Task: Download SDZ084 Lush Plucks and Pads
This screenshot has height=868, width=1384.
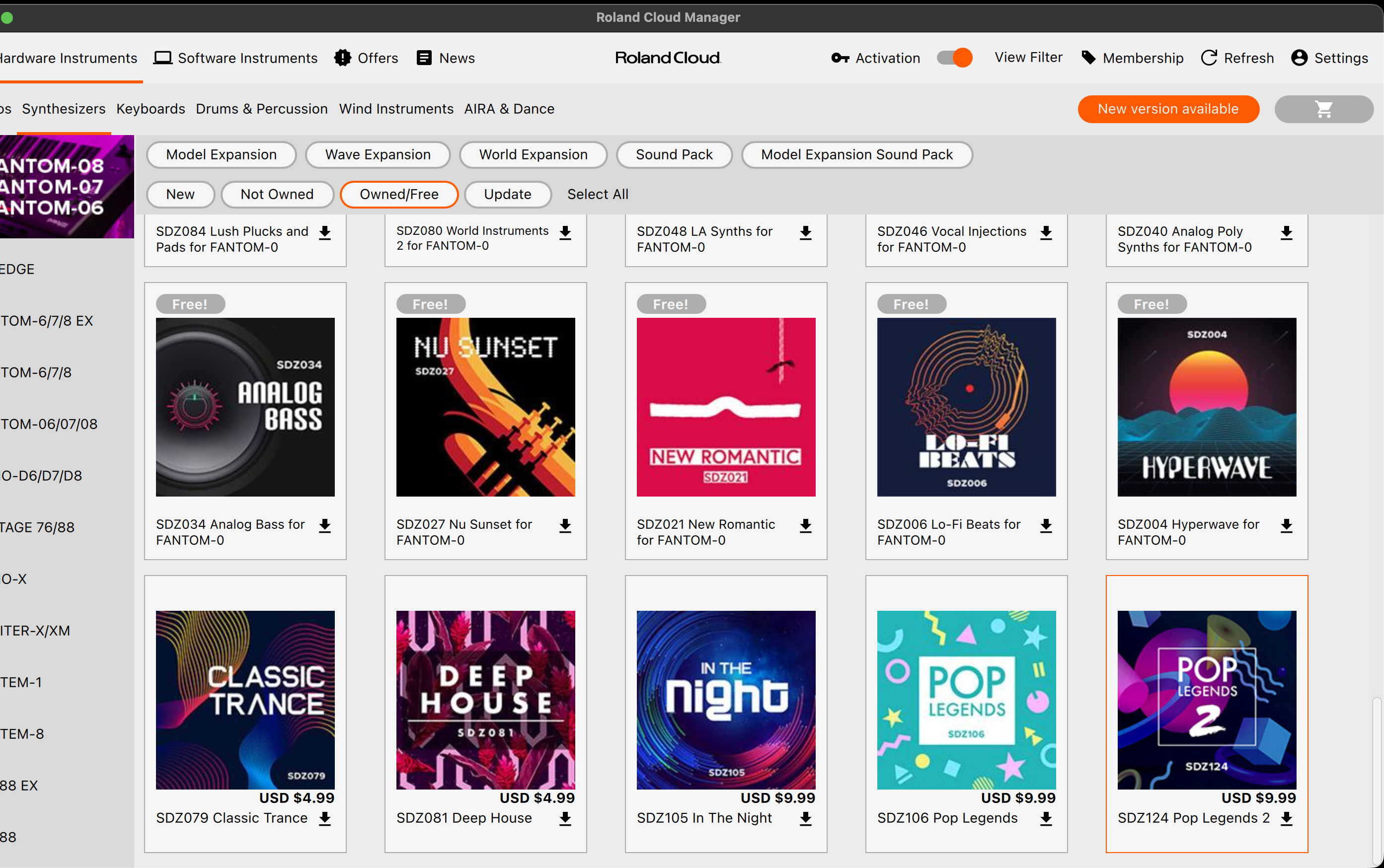Action: (x=325, y=233)
